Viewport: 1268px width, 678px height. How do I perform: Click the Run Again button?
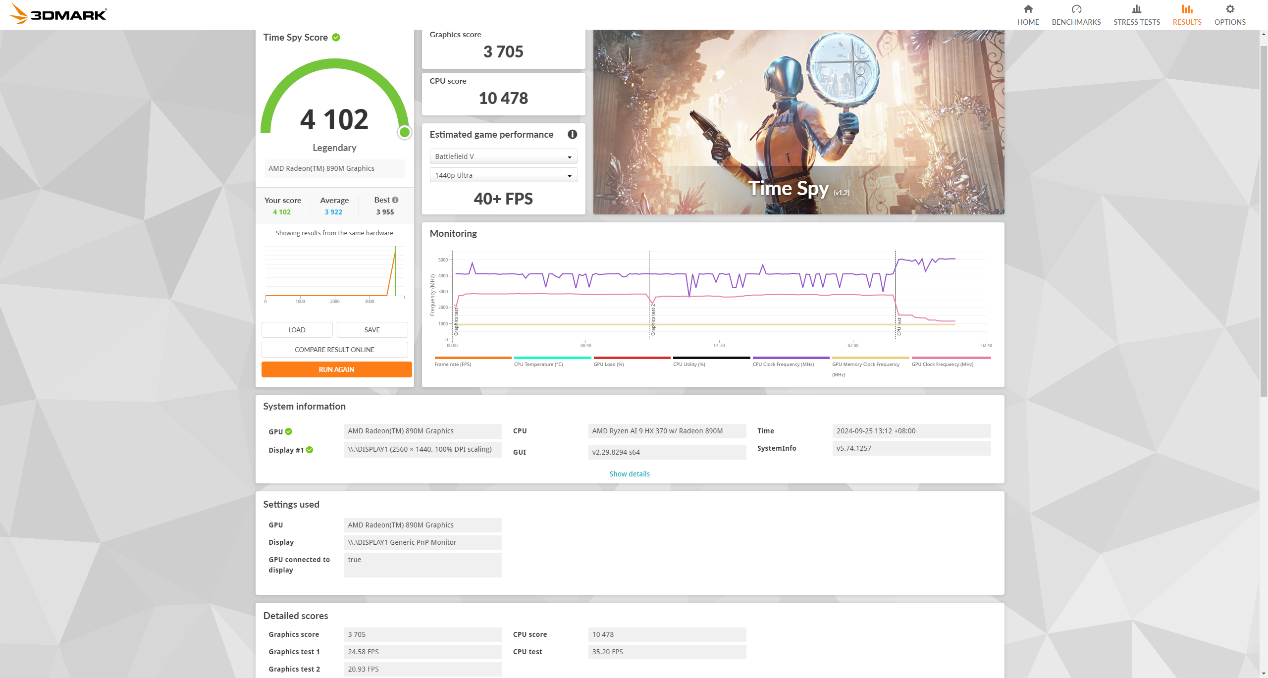[x=336, y=370]
